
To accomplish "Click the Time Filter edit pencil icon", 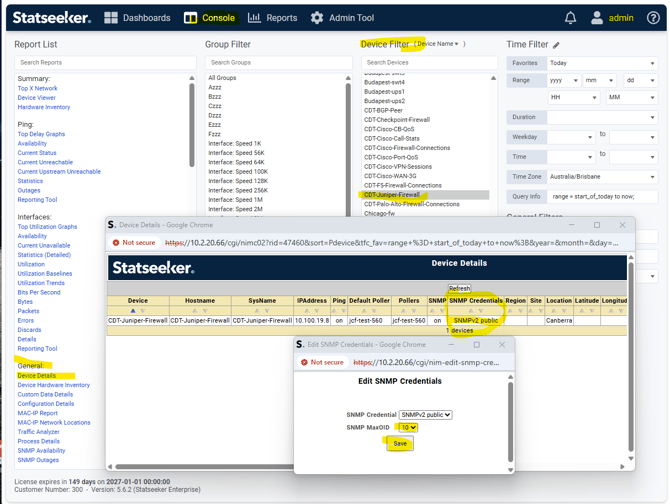I will (556, 45).
